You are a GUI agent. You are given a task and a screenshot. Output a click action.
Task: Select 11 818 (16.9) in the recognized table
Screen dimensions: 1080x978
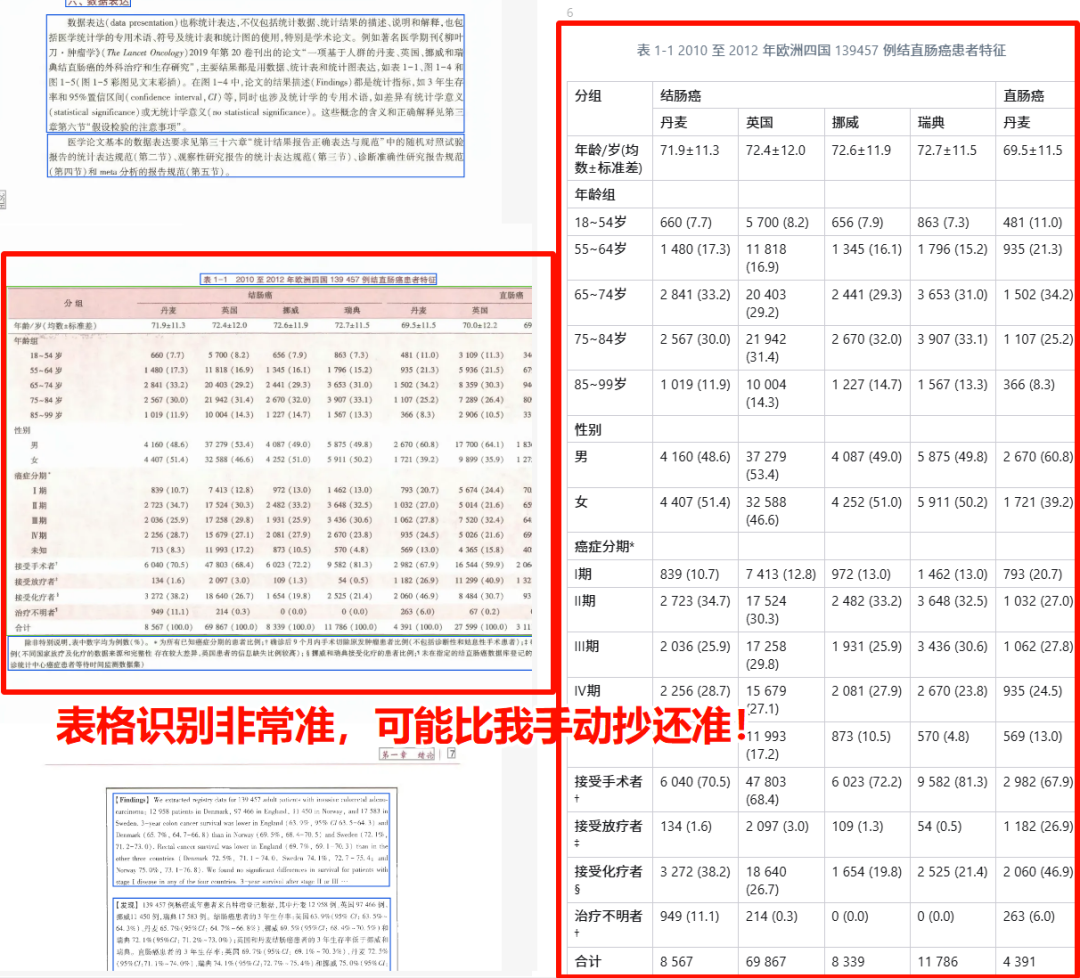click(766, 258)
